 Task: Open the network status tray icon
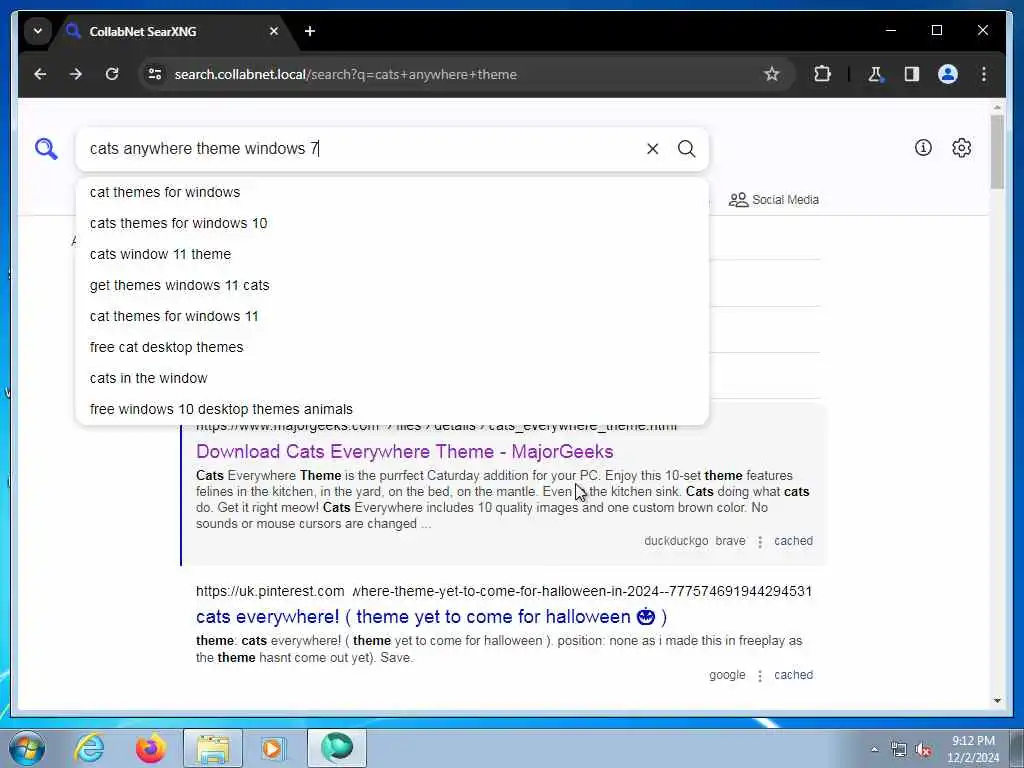coord(899,750)
